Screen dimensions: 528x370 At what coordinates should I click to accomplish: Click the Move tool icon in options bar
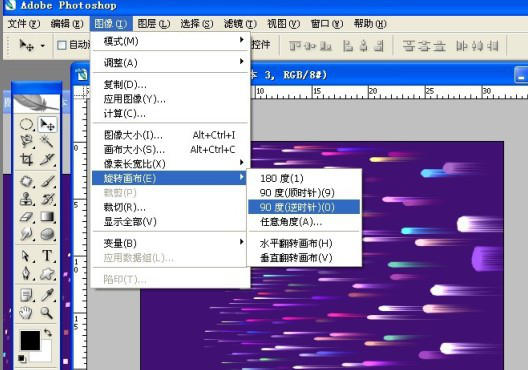click(27, 45)
